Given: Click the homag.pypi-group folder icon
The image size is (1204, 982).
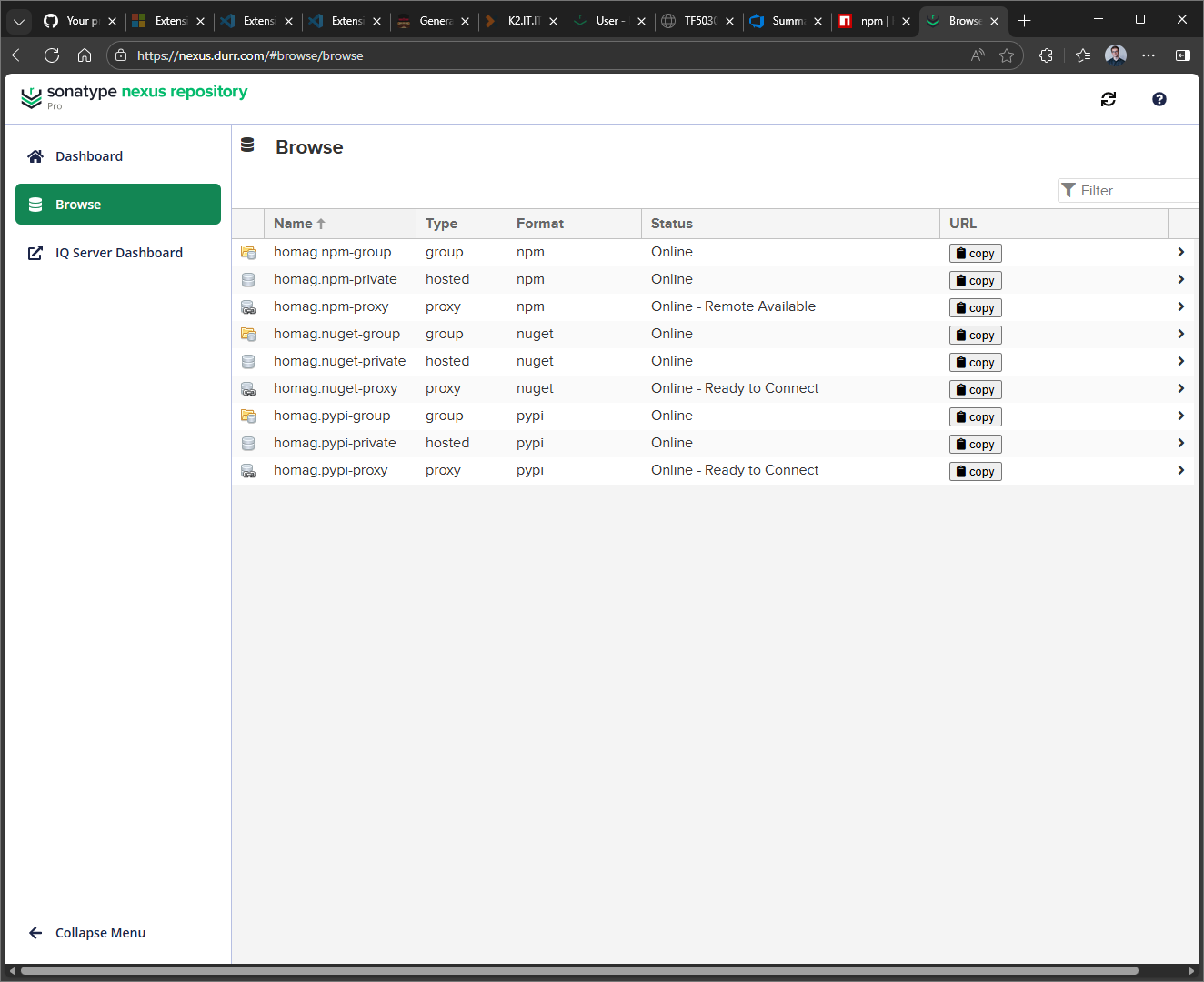Looking at the screenshot, I should click(248, 416).
